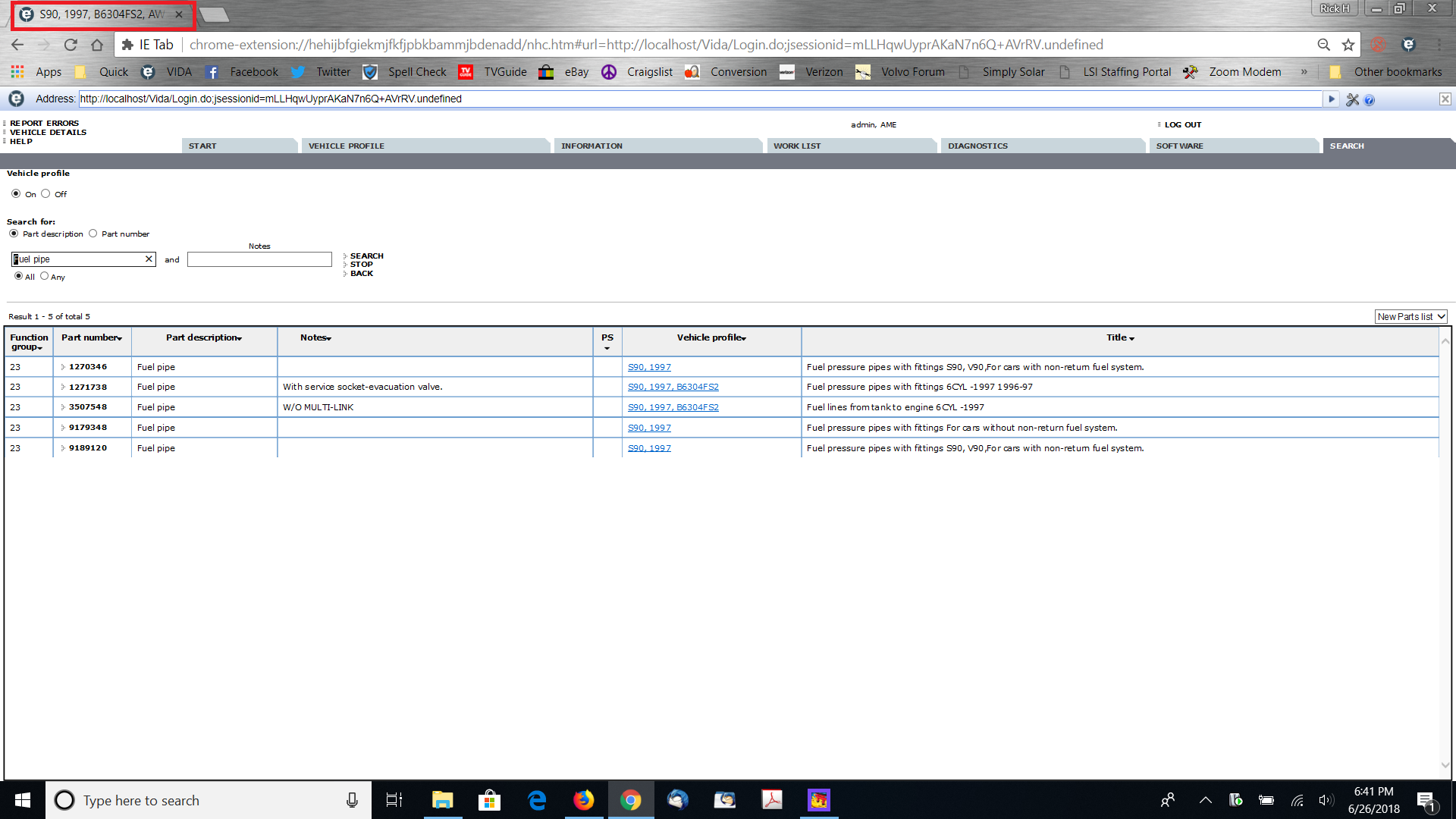Open IE Tab settings wrench icon
1456x819 pixels.
coord(1352,100)
